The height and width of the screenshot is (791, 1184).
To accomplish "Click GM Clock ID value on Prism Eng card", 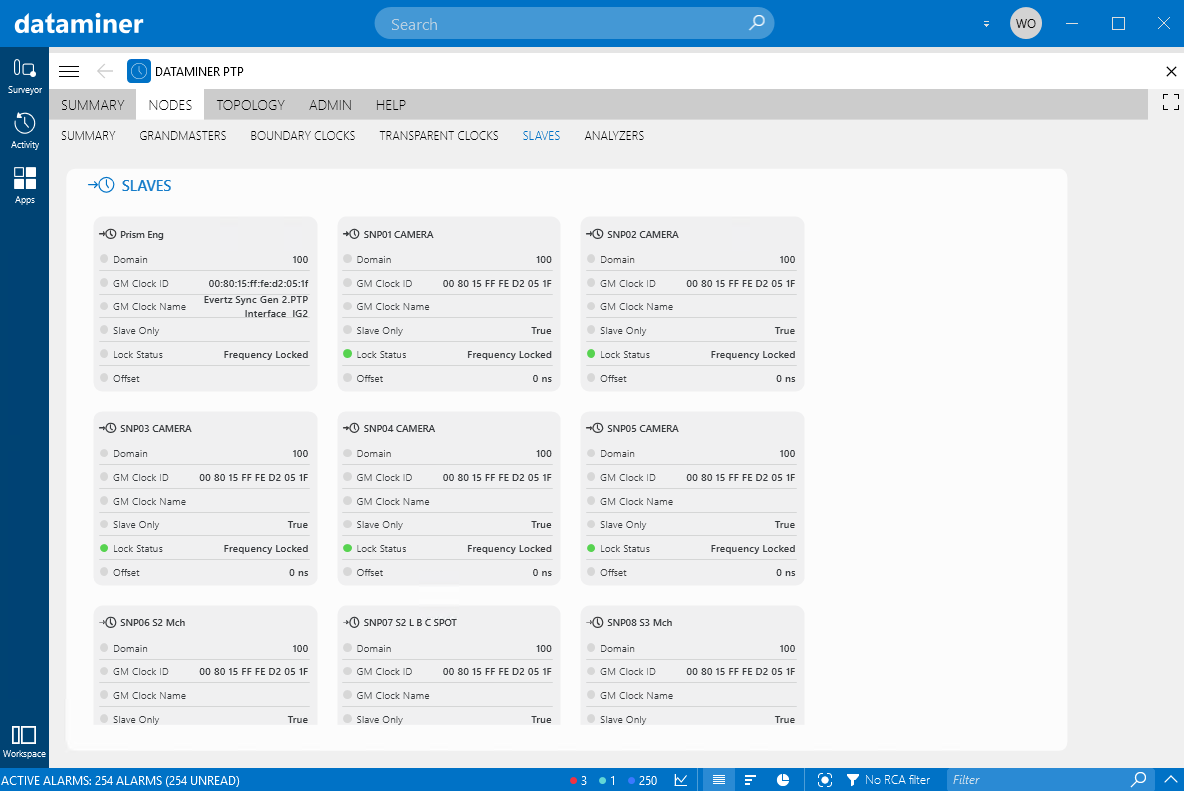I will pyautogui.click(x=258, y=284).
